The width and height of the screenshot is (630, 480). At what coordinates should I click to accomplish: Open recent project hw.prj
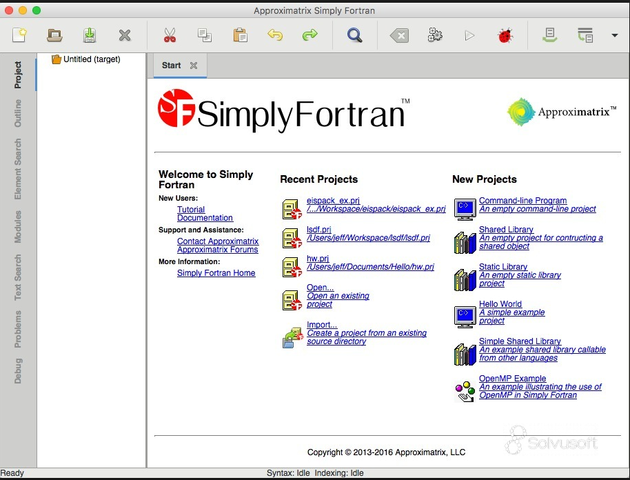[317, 258]
